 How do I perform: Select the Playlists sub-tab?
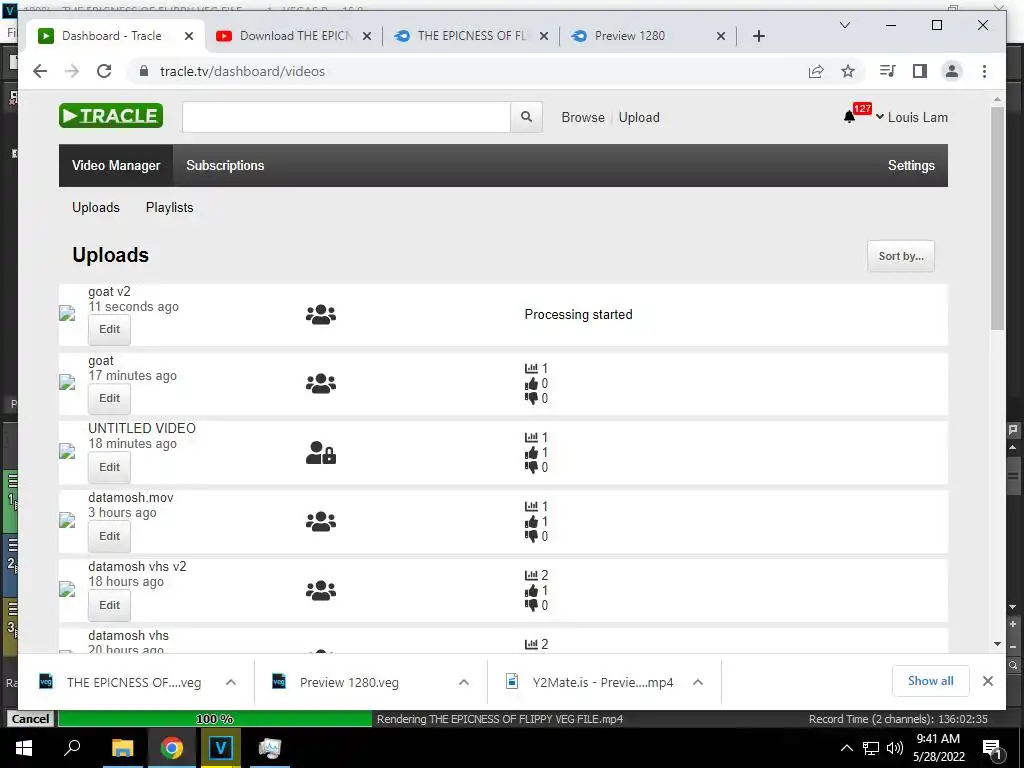coord(169,207)
